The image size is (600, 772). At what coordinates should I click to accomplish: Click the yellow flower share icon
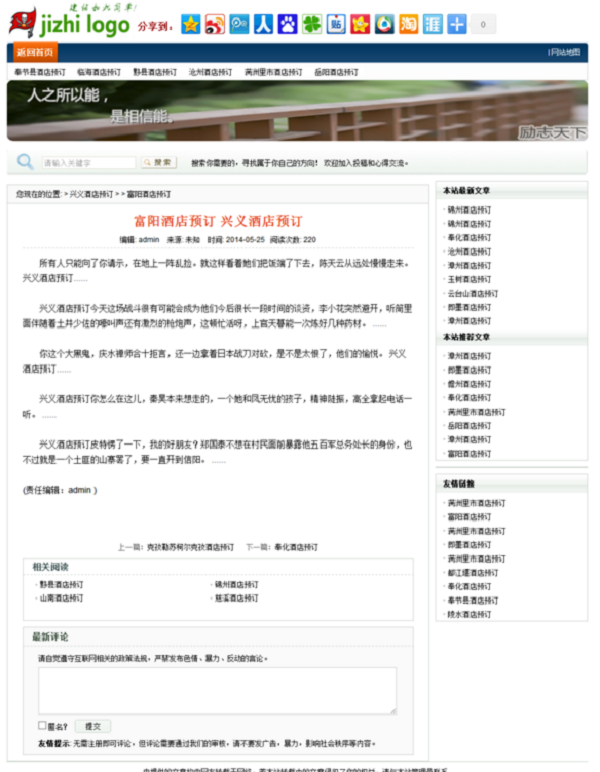click(360, 24)
